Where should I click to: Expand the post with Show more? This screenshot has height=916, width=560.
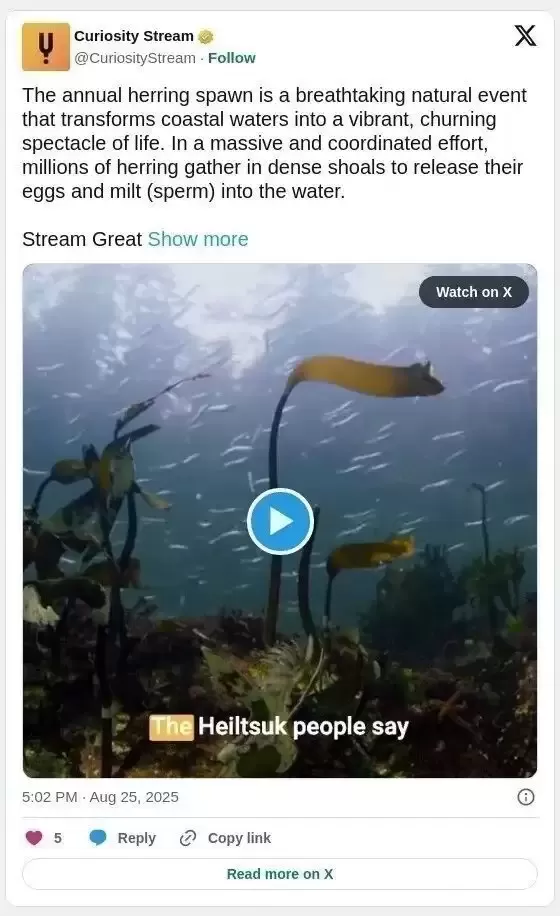pyautogui.click(x=198, y=239)
